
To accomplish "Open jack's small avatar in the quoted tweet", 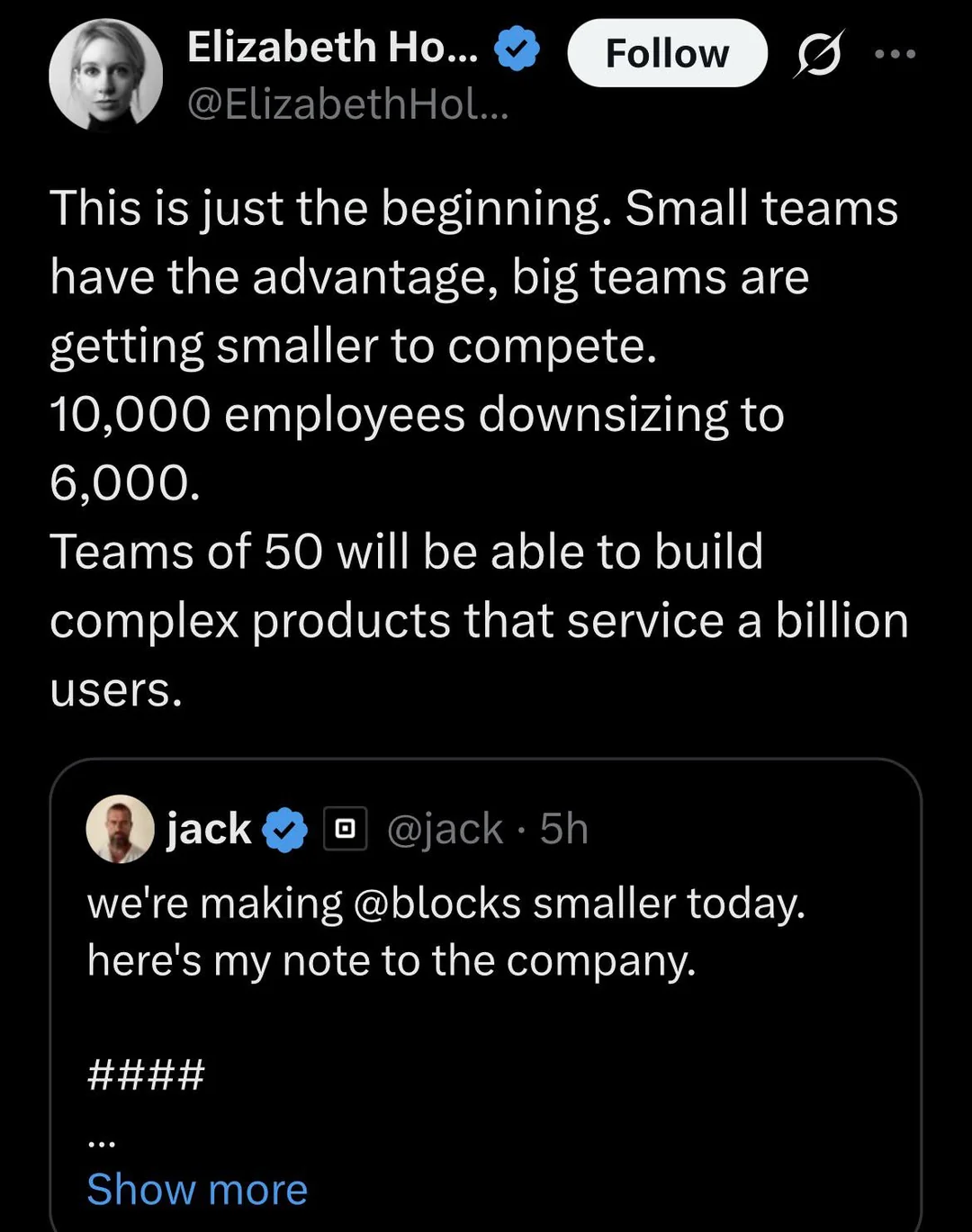I will point(120,829).
